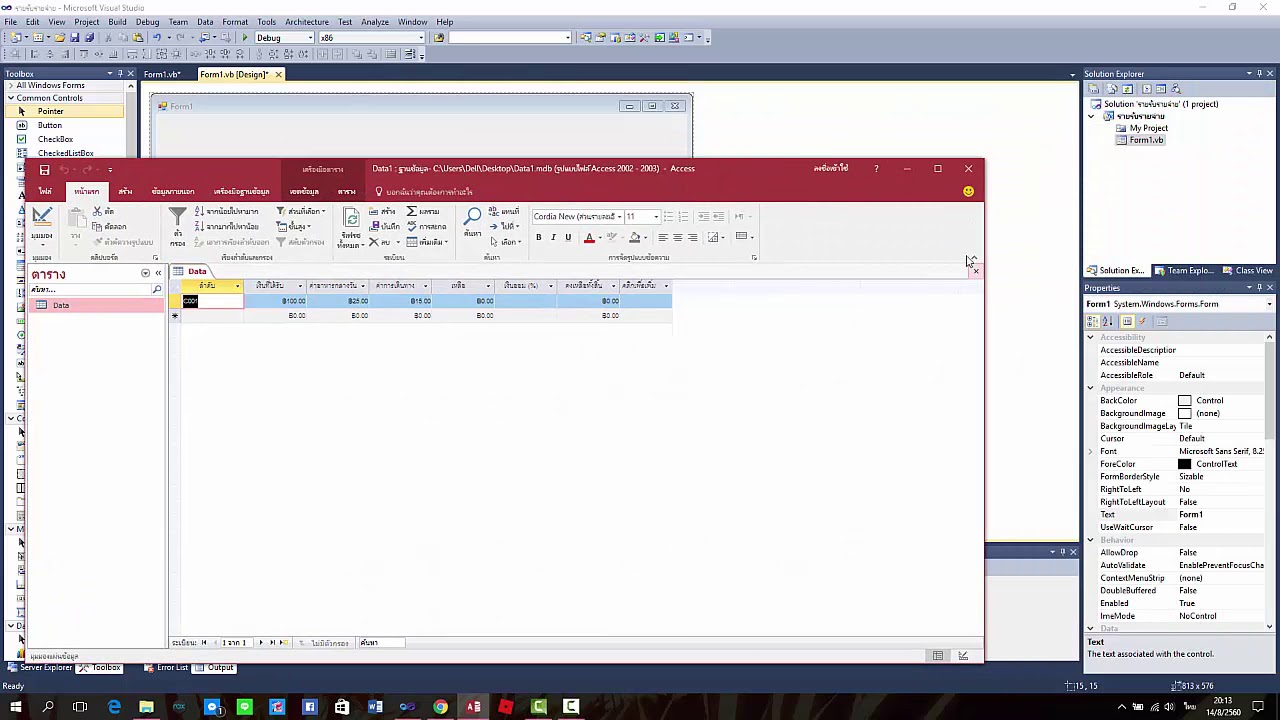Select the Button control in the Toolbox
Screen dimensions: 1280x720
50,125
